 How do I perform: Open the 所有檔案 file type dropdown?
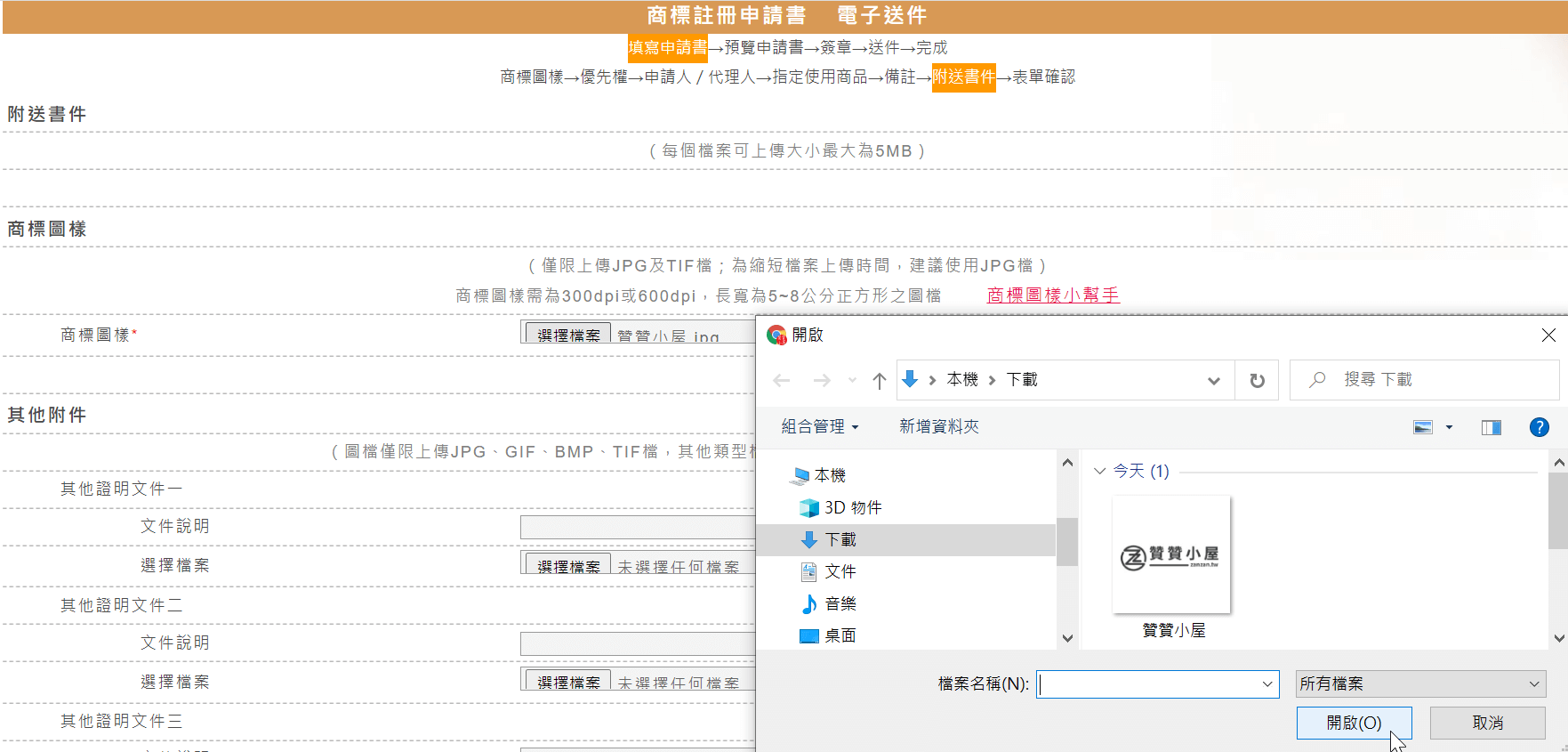(1420, 683)
